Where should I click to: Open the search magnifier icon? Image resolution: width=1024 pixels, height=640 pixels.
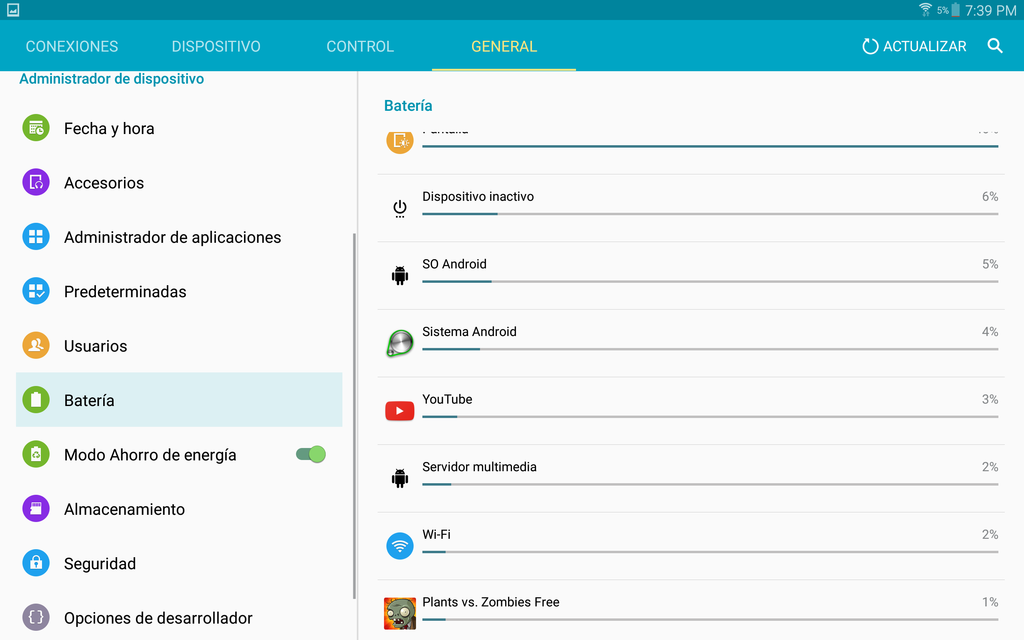tap(995, 46)
